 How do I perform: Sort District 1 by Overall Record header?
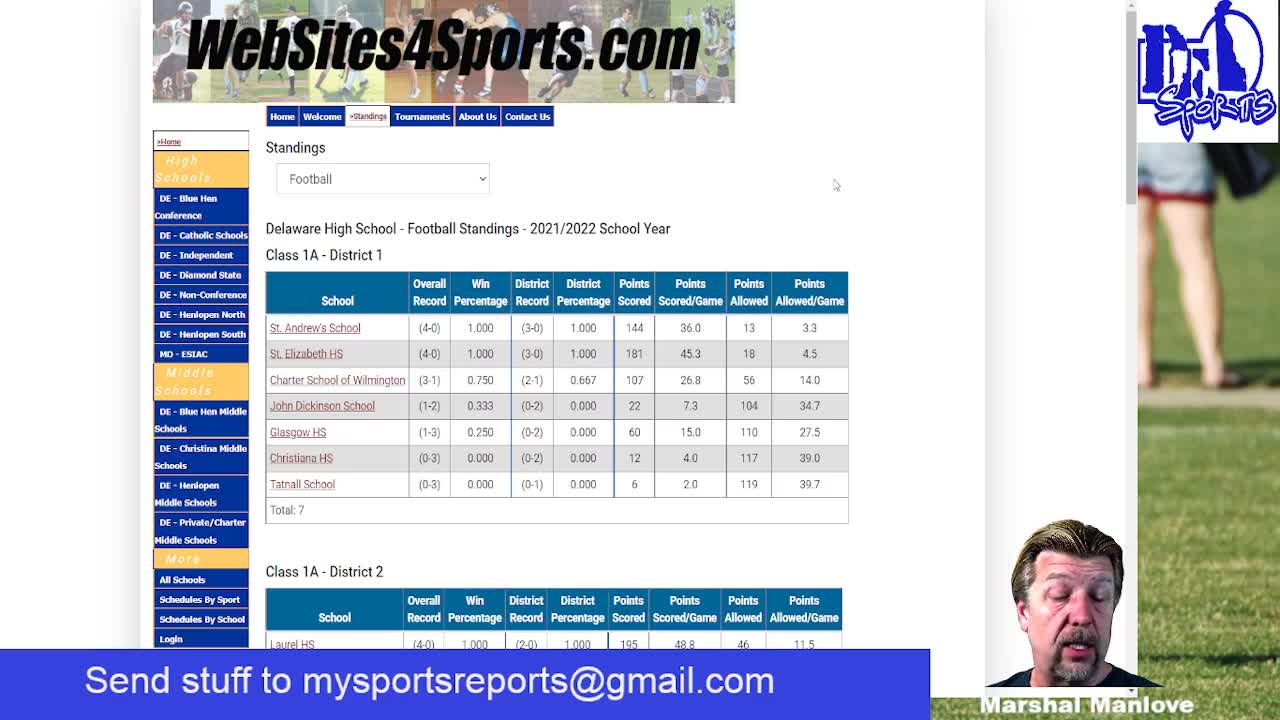click(429, 293)
